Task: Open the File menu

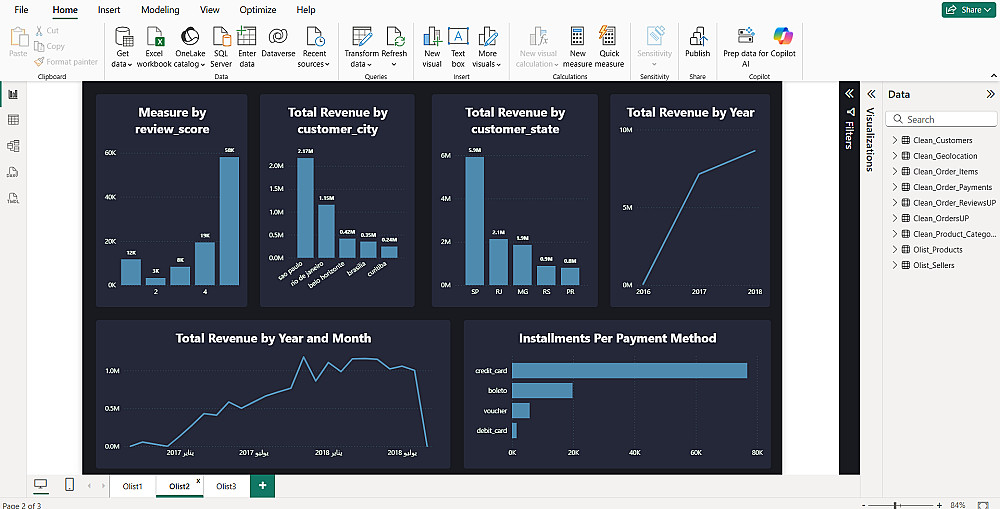Action: point(21,10)
